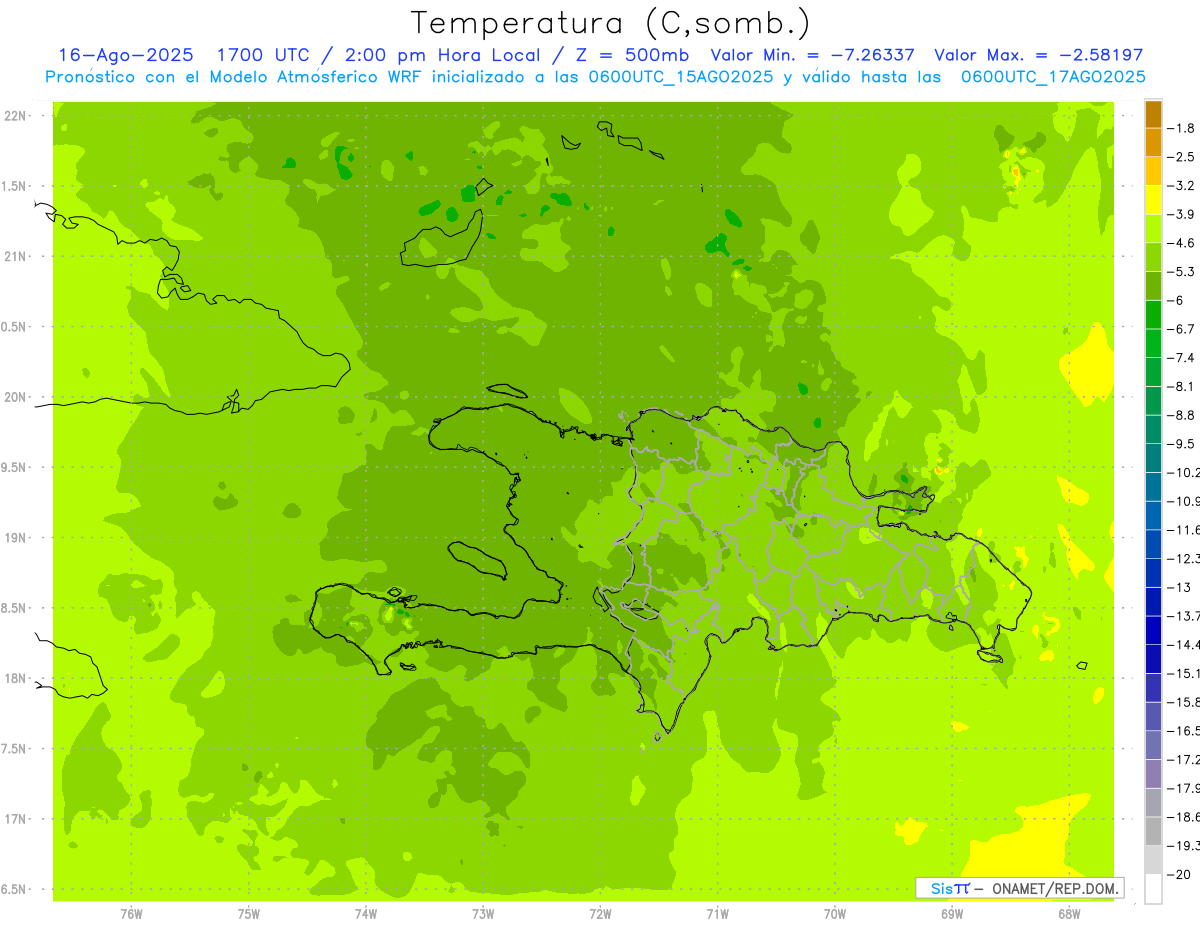Click the "-4.6" colorbar label
The image size is (1200, 927).
point(1182,243)
